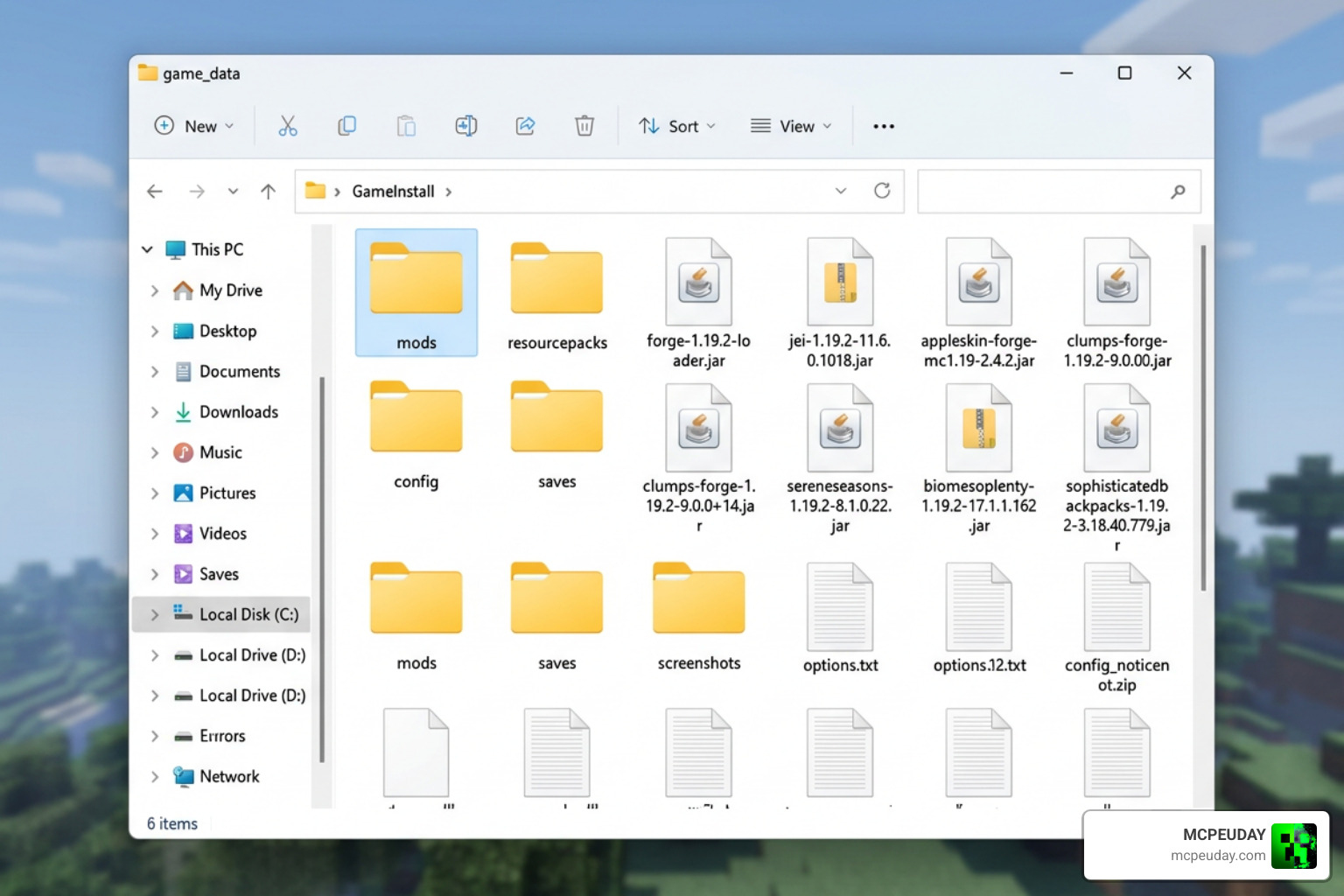Open Saves in navigation pane

coord(219,574)
